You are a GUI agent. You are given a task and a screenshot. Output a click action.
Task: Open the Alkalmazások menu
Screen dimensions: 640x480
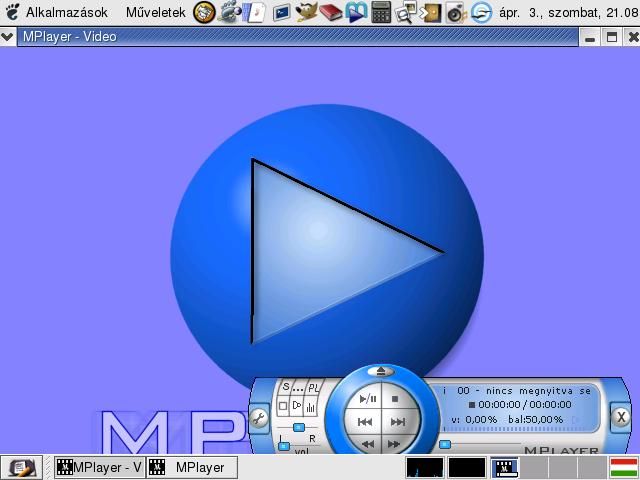tap(67, 12)
